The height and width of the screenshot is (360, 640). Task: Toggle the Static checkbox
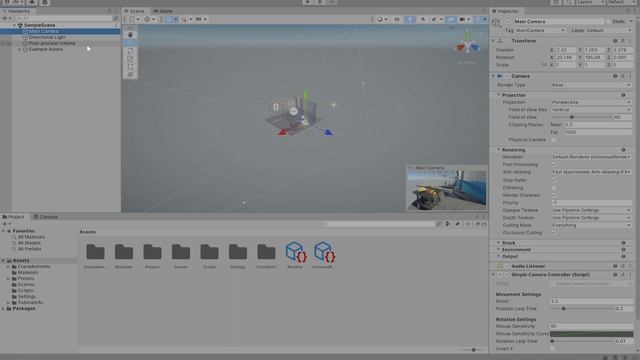click(x=608, y=21)
